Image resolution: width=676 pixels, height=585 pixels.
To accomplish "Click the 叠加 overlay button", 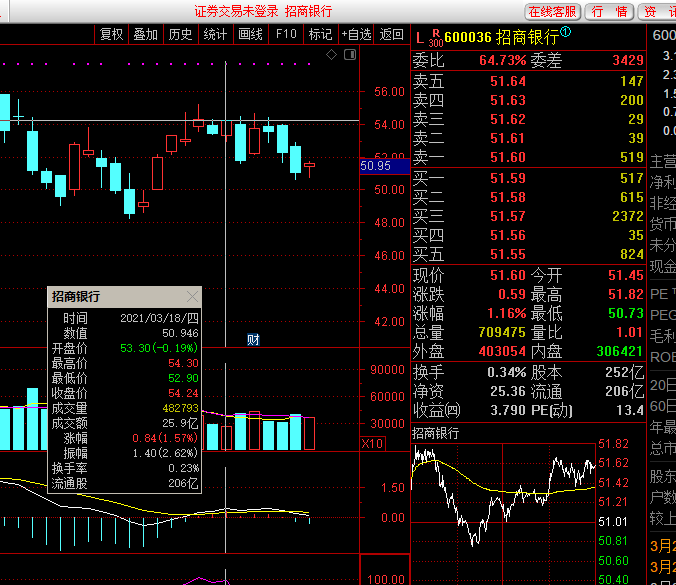I will tap(146, 34).
